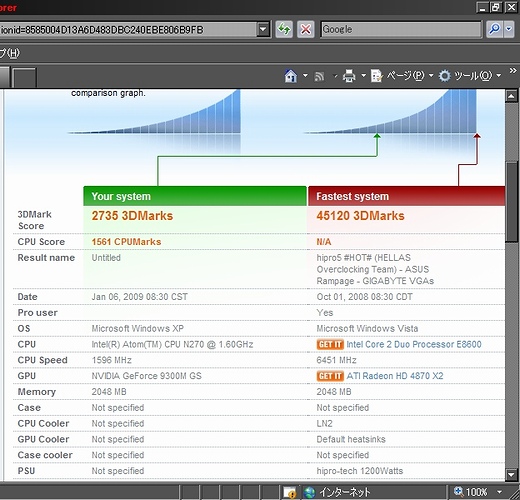
Task: Click the vertical scrollbar thumb
Action: (511, 202)
